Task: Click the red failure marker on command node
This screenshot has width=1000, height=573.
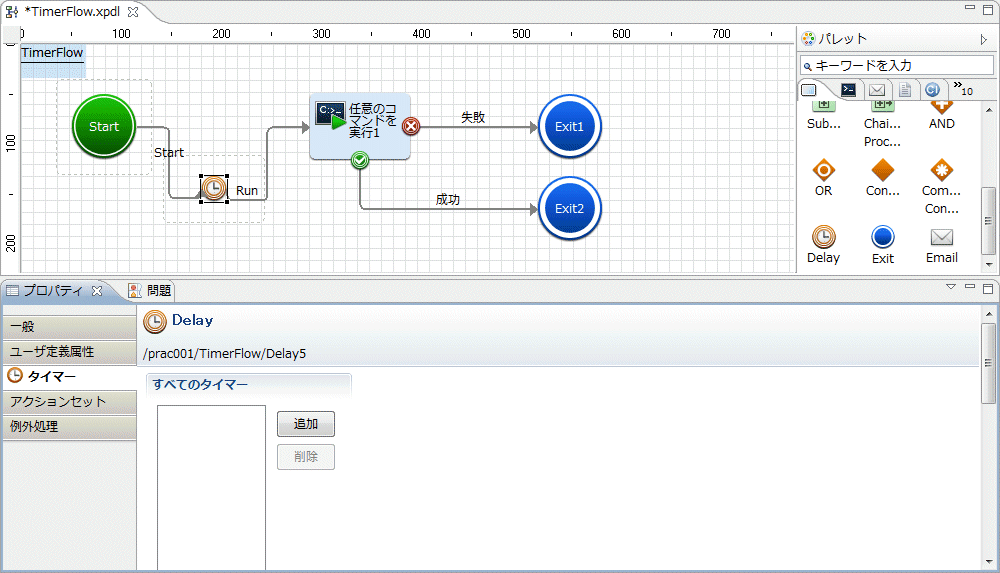Action: coord(411,126)
